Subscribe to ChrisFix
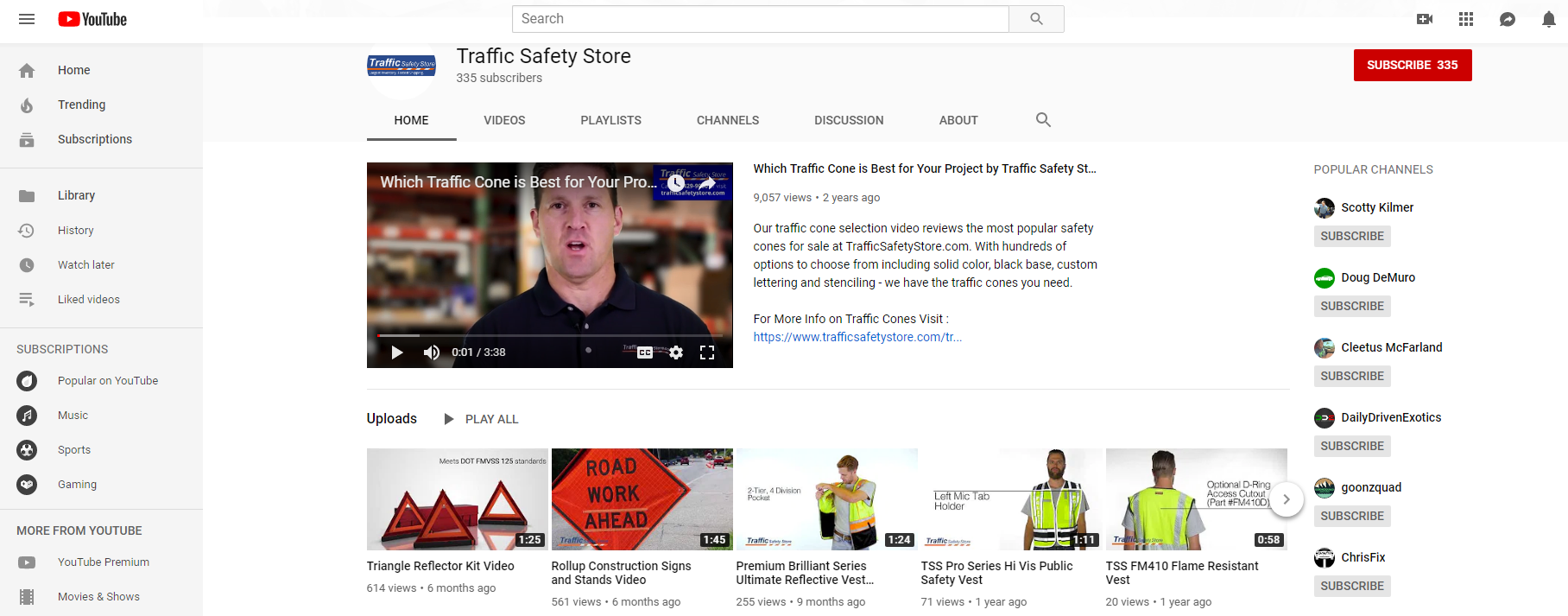Image resolution: width=1568 pixels, height=616 pixels. tap(1352, 586)
